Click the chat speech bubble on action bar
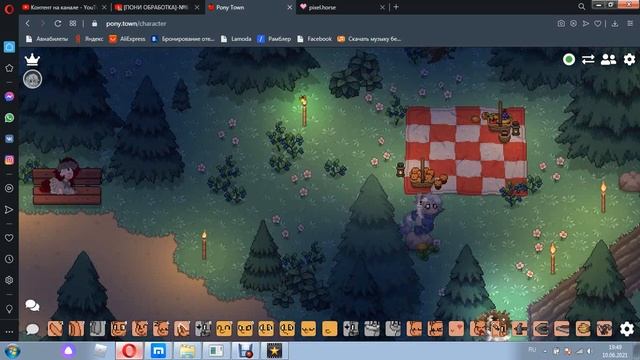 pos(32,329)
